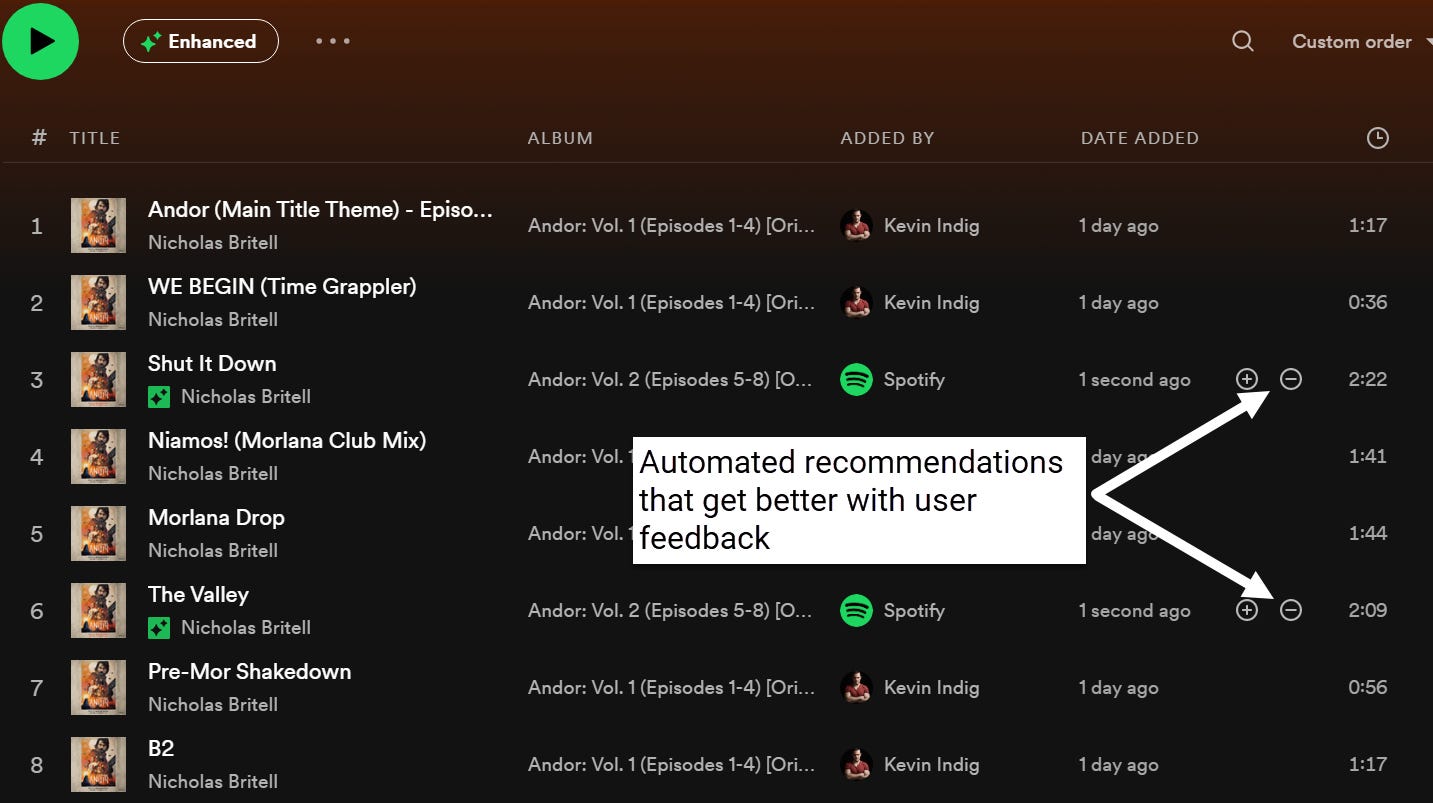Image resolution: width=1433 pixels, height=803 pixels.
Task: Select album art of Niamos! (Morlana Club Mix)
Action: pos(98,456)
